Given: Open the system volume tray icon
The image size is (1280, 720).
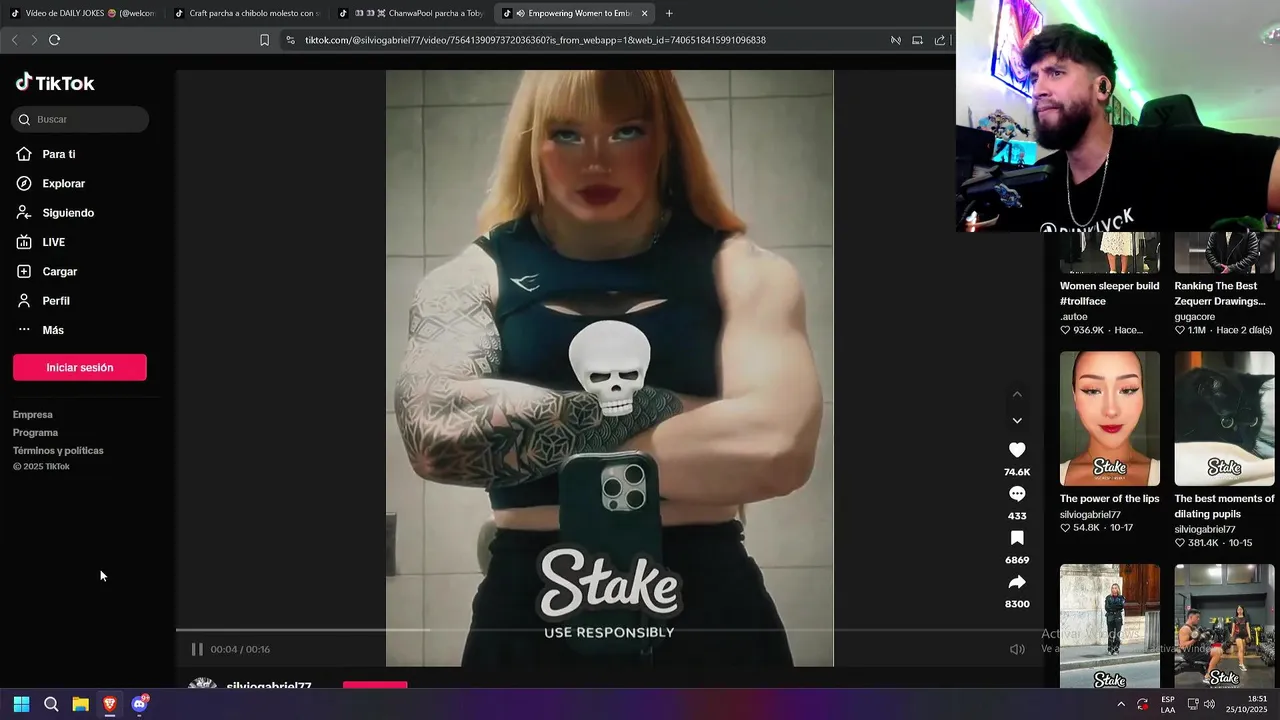Looking at the screenshot, I should pos(1210,704).
